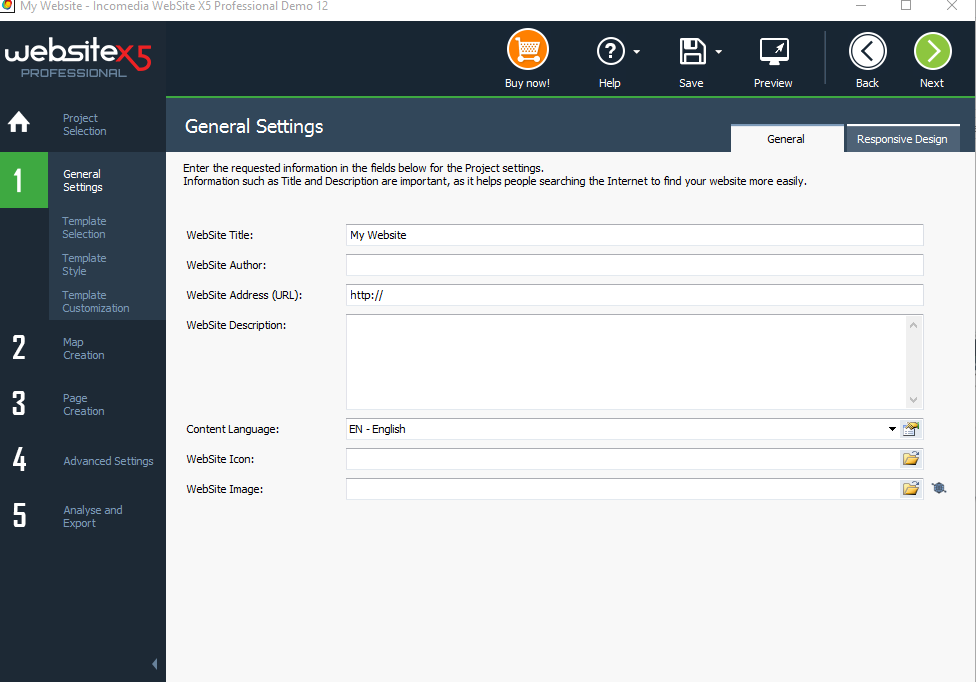Maximize the WebSite X5 window
Image resolution: width=976 pixels, height=682 pixels.
point(906,6)
